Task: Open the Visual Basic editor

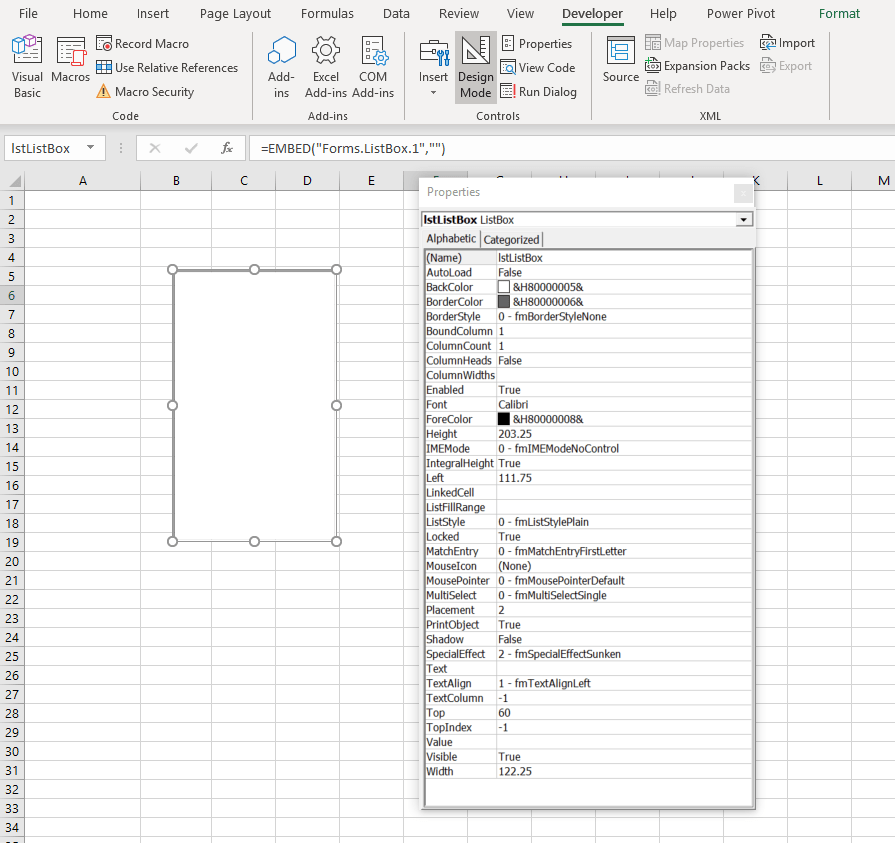Action: tap(26, 65)
